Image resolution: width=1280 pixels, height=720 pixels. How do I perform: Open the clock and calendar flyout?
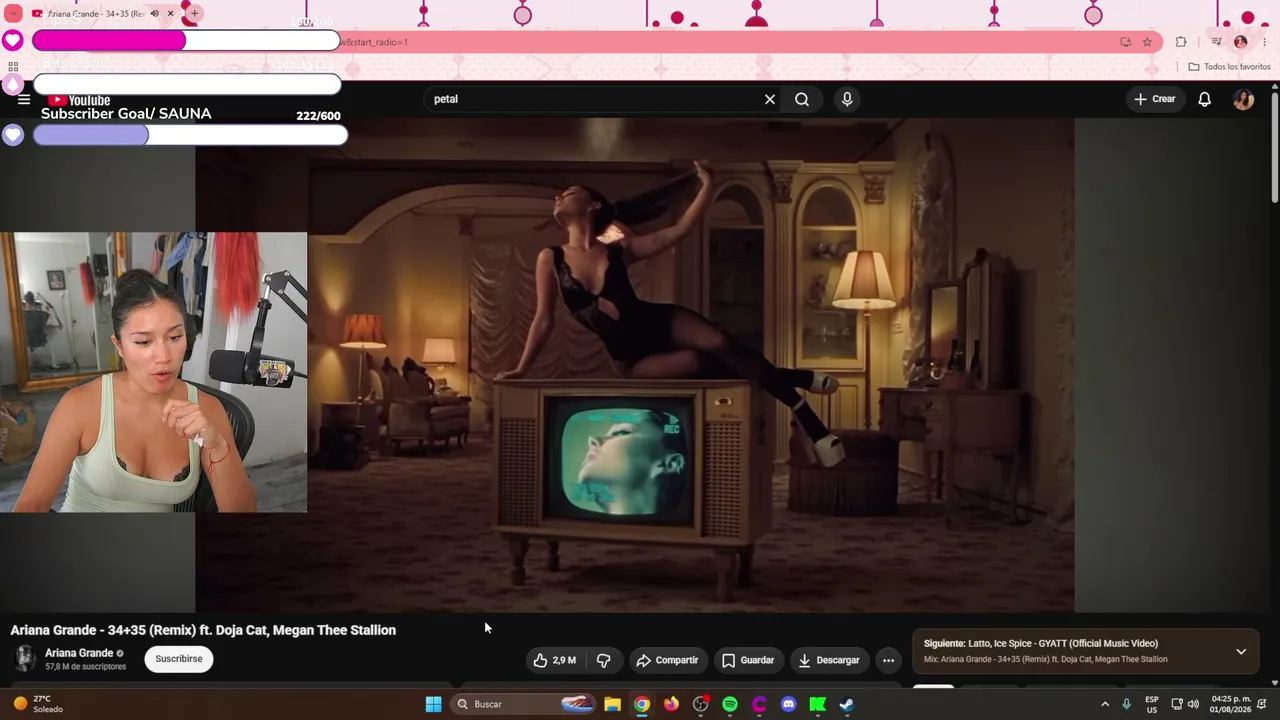tap(1231, 704)
